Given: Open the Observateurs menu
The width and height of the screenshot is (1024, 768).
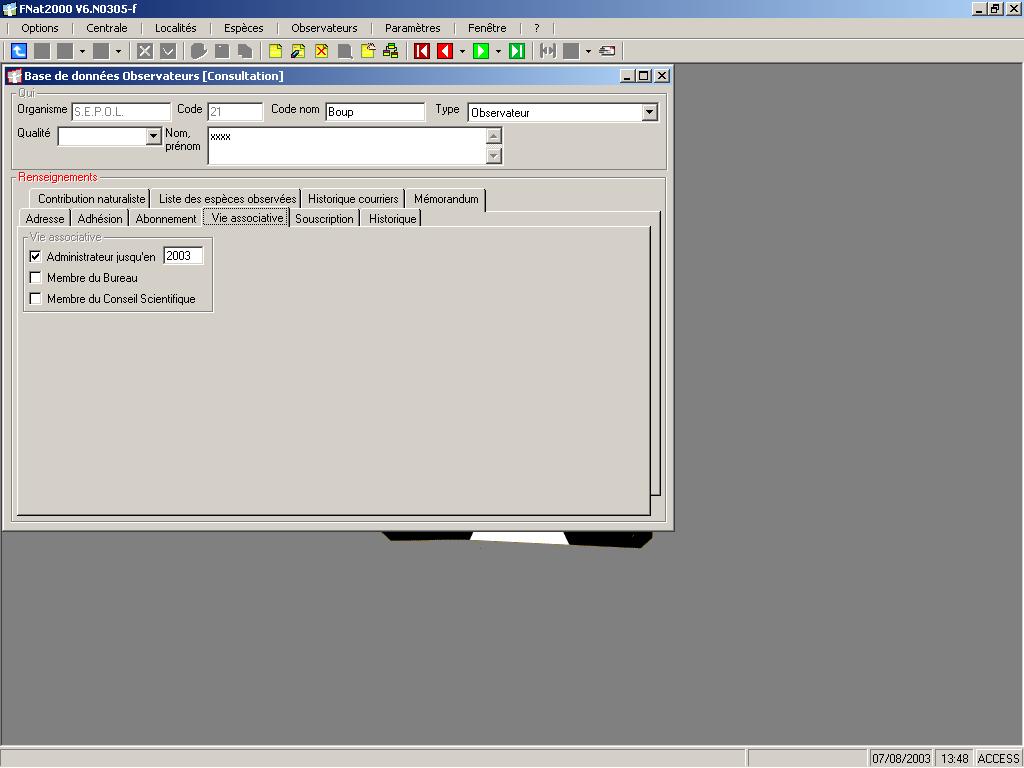Looking at the screenshot, I should tap(325, 28).
